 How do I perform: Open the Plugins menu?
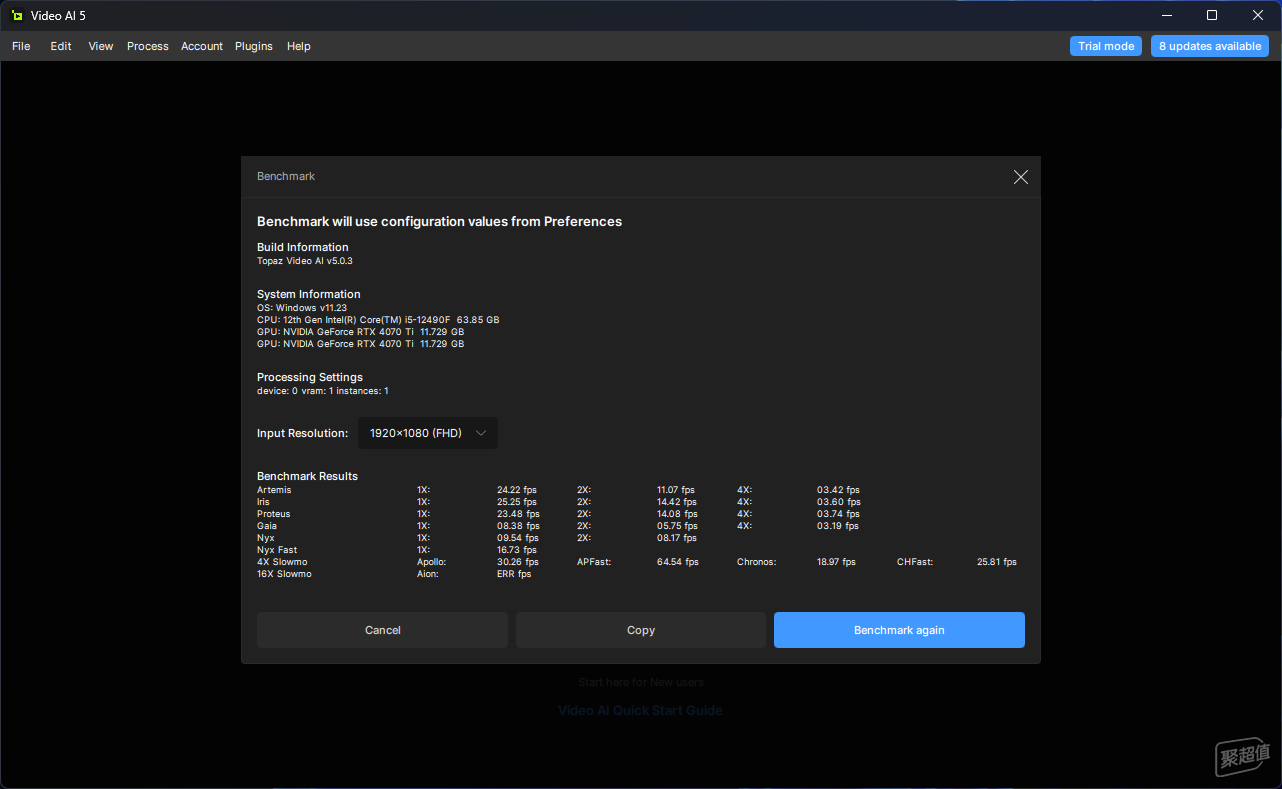(x=254, y=46)
